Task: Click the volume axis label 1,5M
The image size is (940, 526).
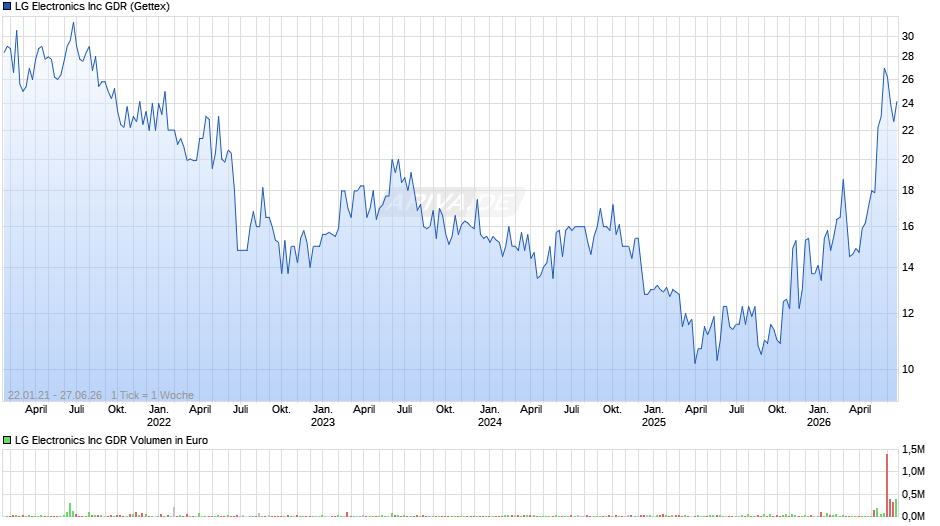Action: coord(913,449)
